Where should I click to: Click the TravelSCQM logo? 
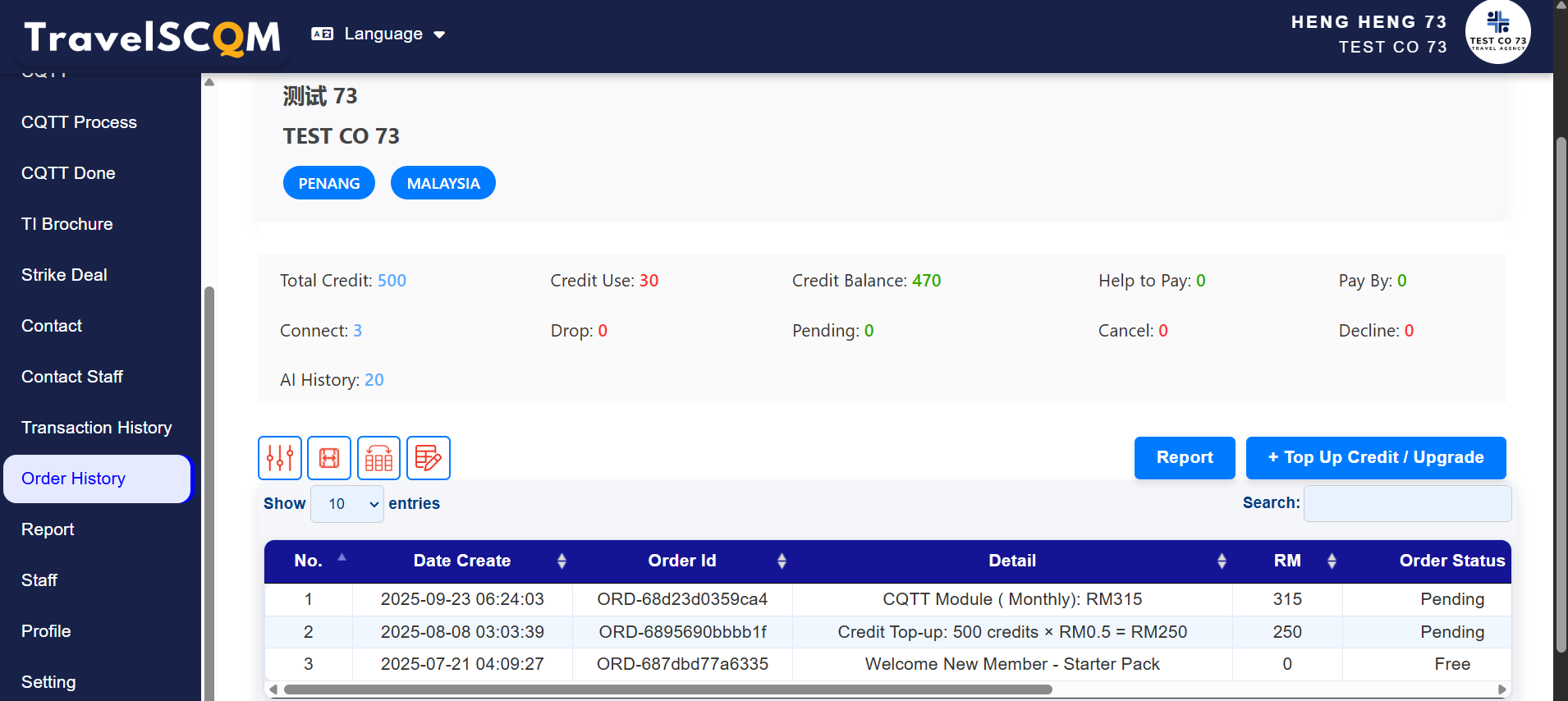[153, 37]
